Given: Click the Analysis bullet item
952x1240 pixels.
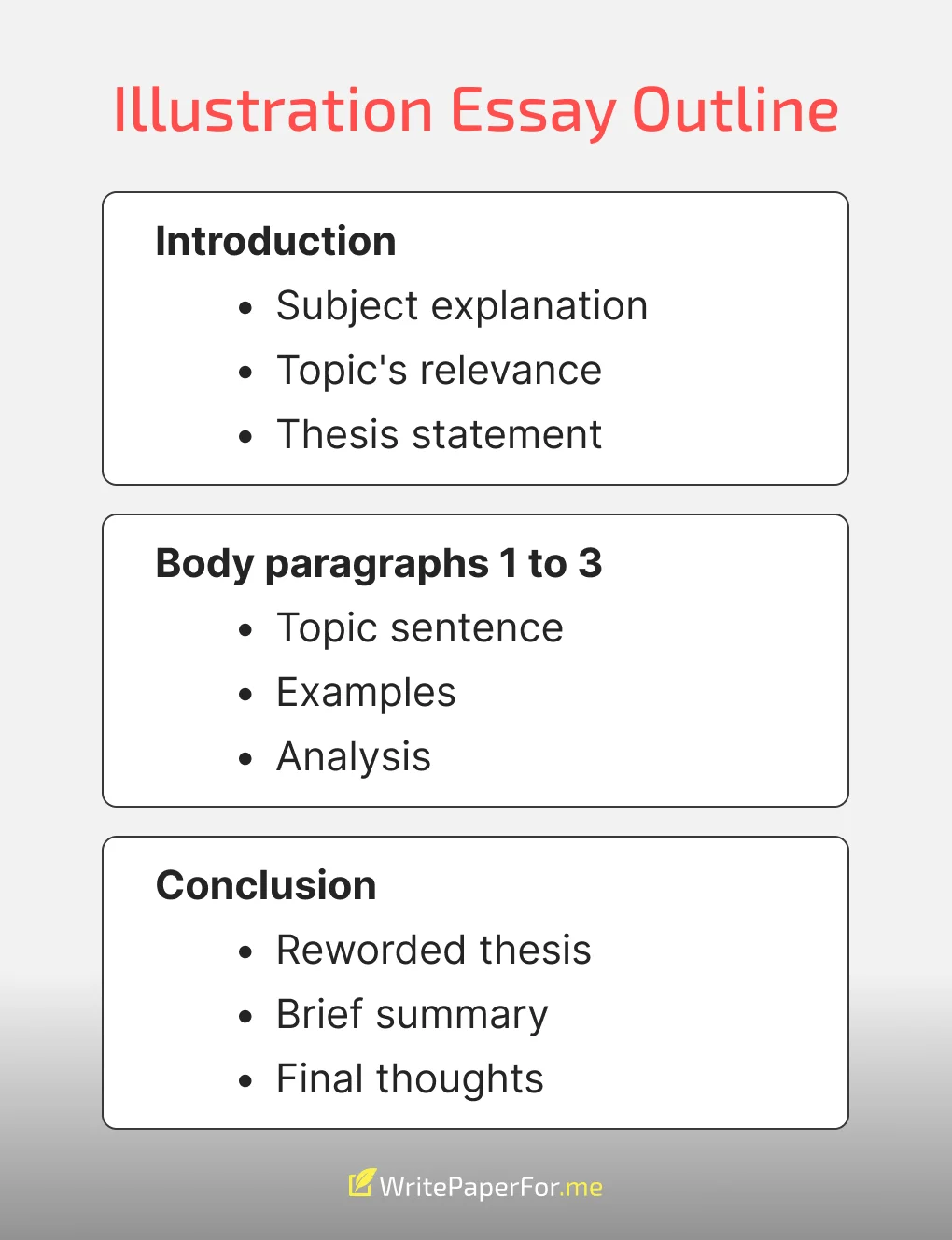Looking at the screenshot, I should click(x=354, y=757).
